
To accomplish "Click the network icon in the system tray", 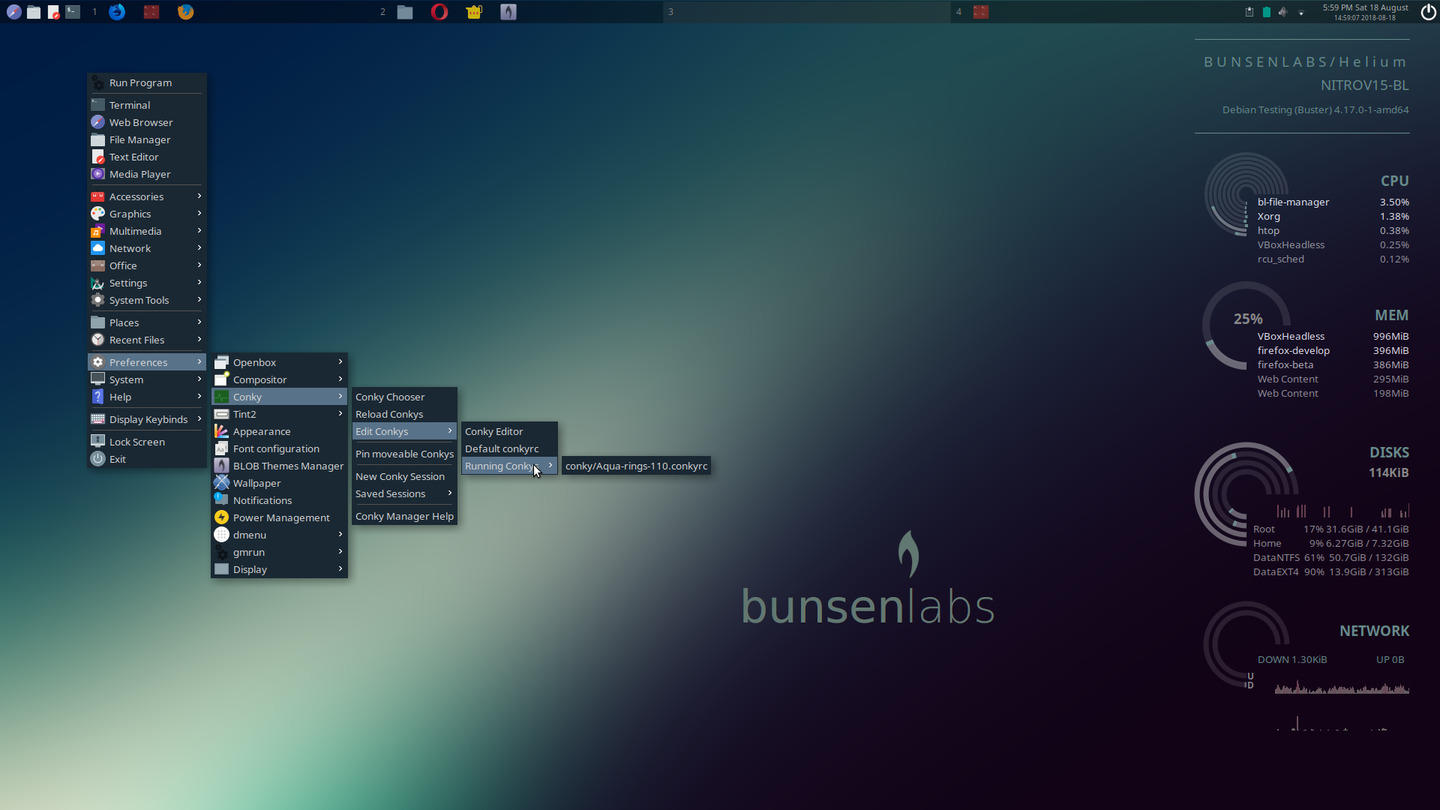I will coord(1301,12).
